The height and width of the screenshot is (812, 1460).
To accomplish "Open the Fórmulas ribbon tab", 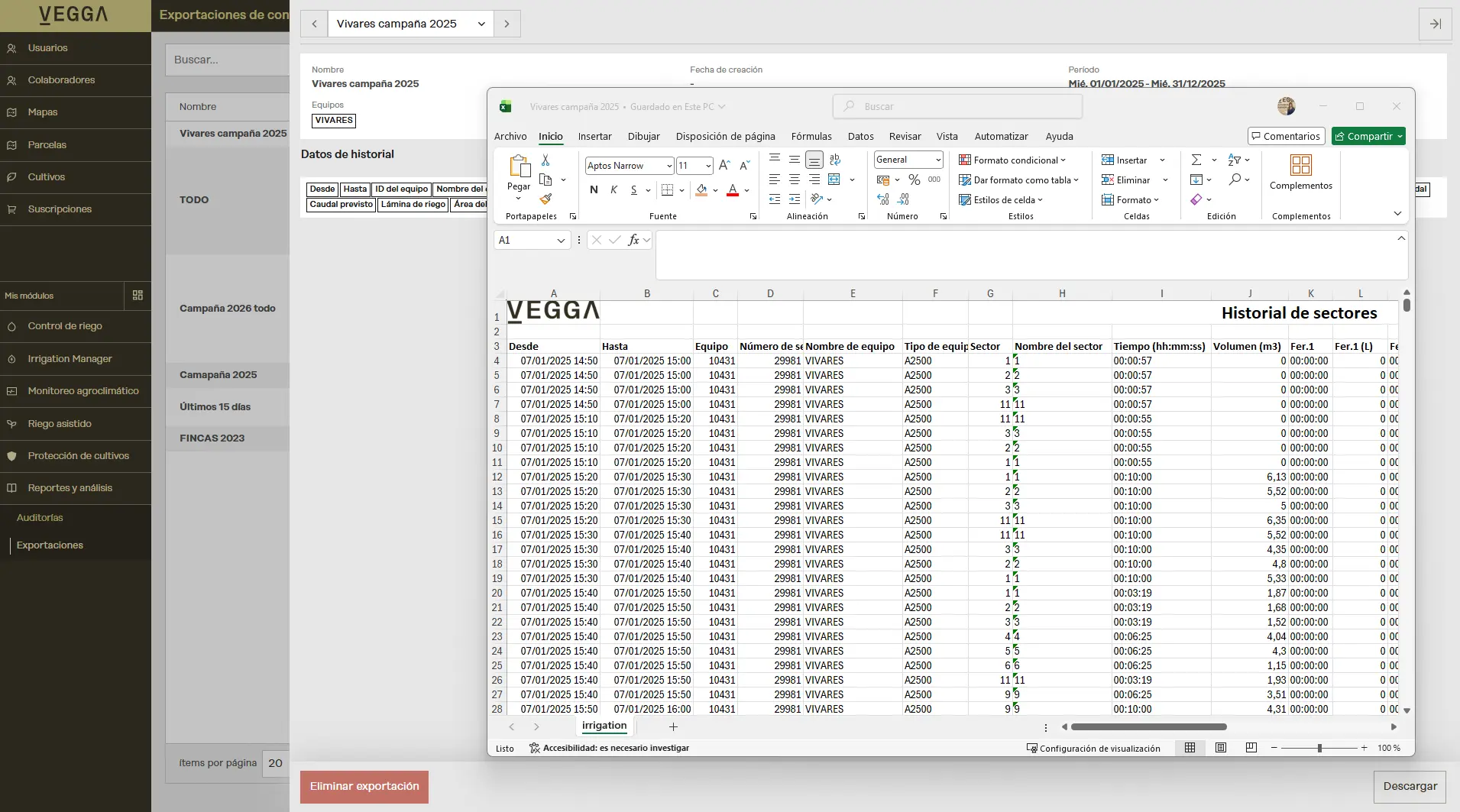I will point(811,137).
